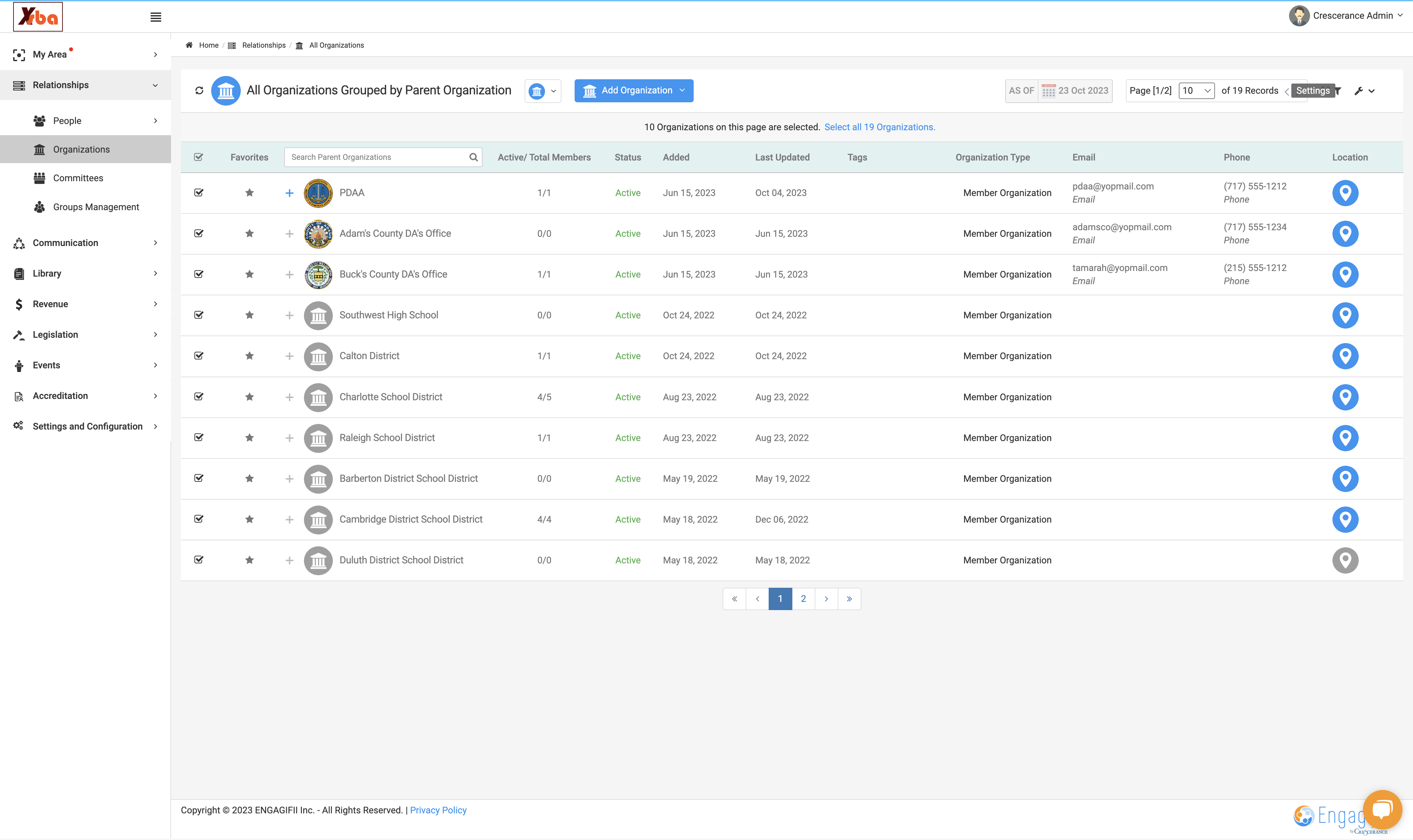Viewport: 1413px width, 840px height.
Task: Open the hamburger menu icon in the header
Action: (x=156, y=17)
